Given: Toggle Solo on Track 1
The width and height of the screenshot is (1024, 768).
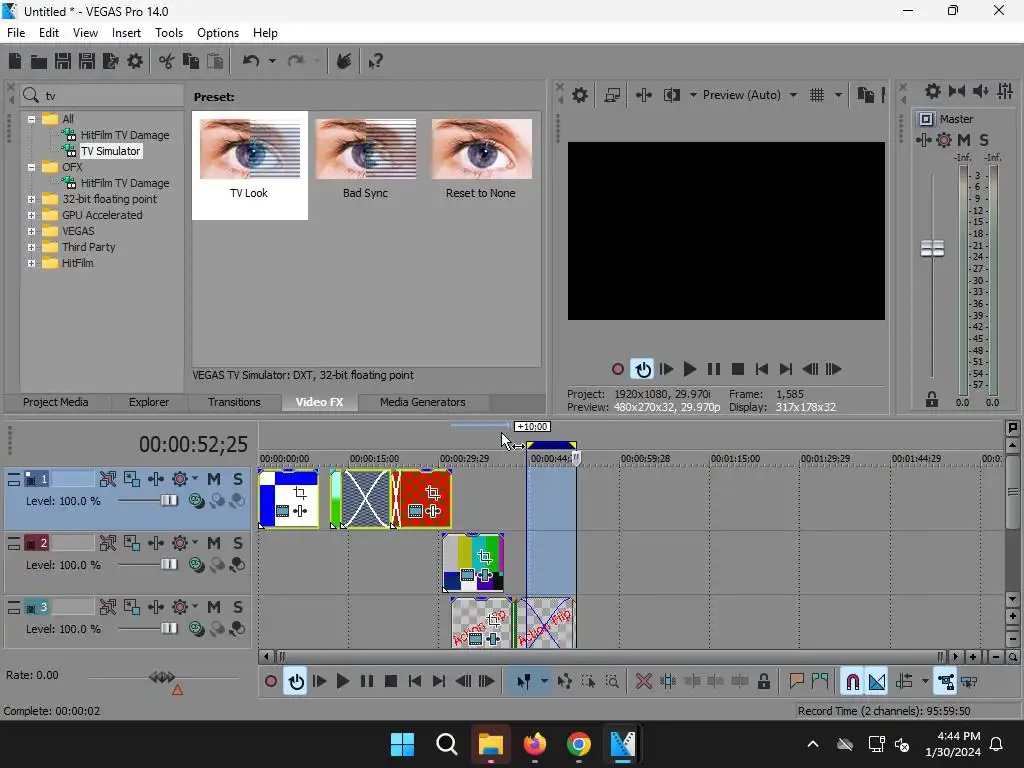Looking at the screenshot, I should (x=238, y=479).
